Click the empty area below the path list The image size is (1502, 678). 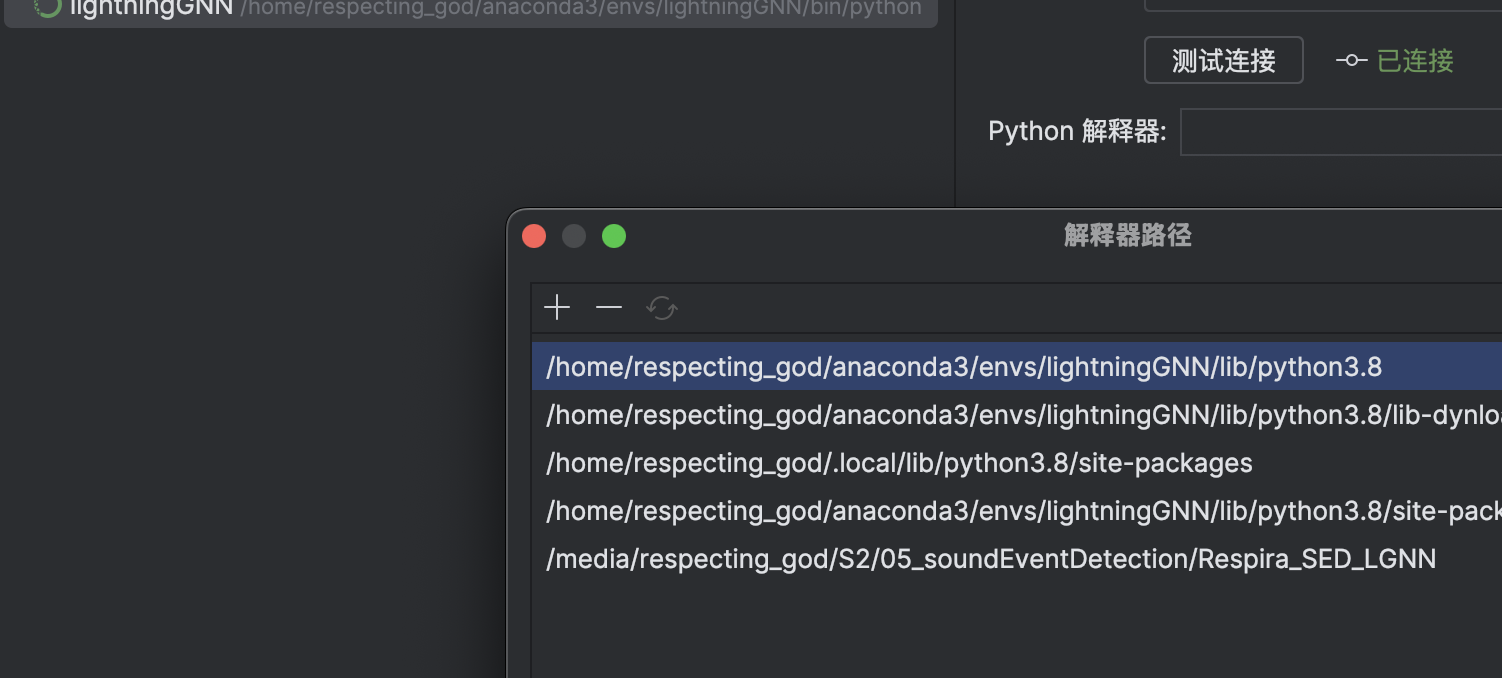click(x=1016, y=630)
